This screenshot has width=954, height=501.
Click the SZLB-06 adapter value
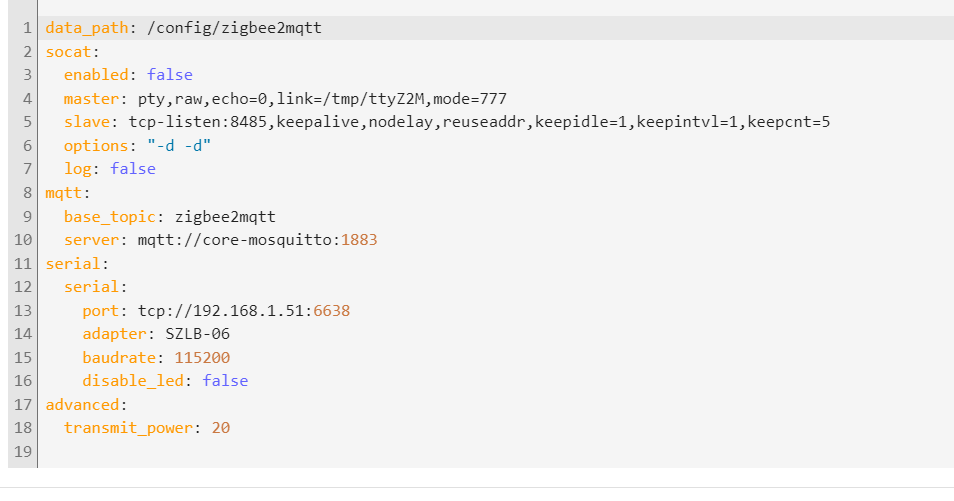coord(198,334)
